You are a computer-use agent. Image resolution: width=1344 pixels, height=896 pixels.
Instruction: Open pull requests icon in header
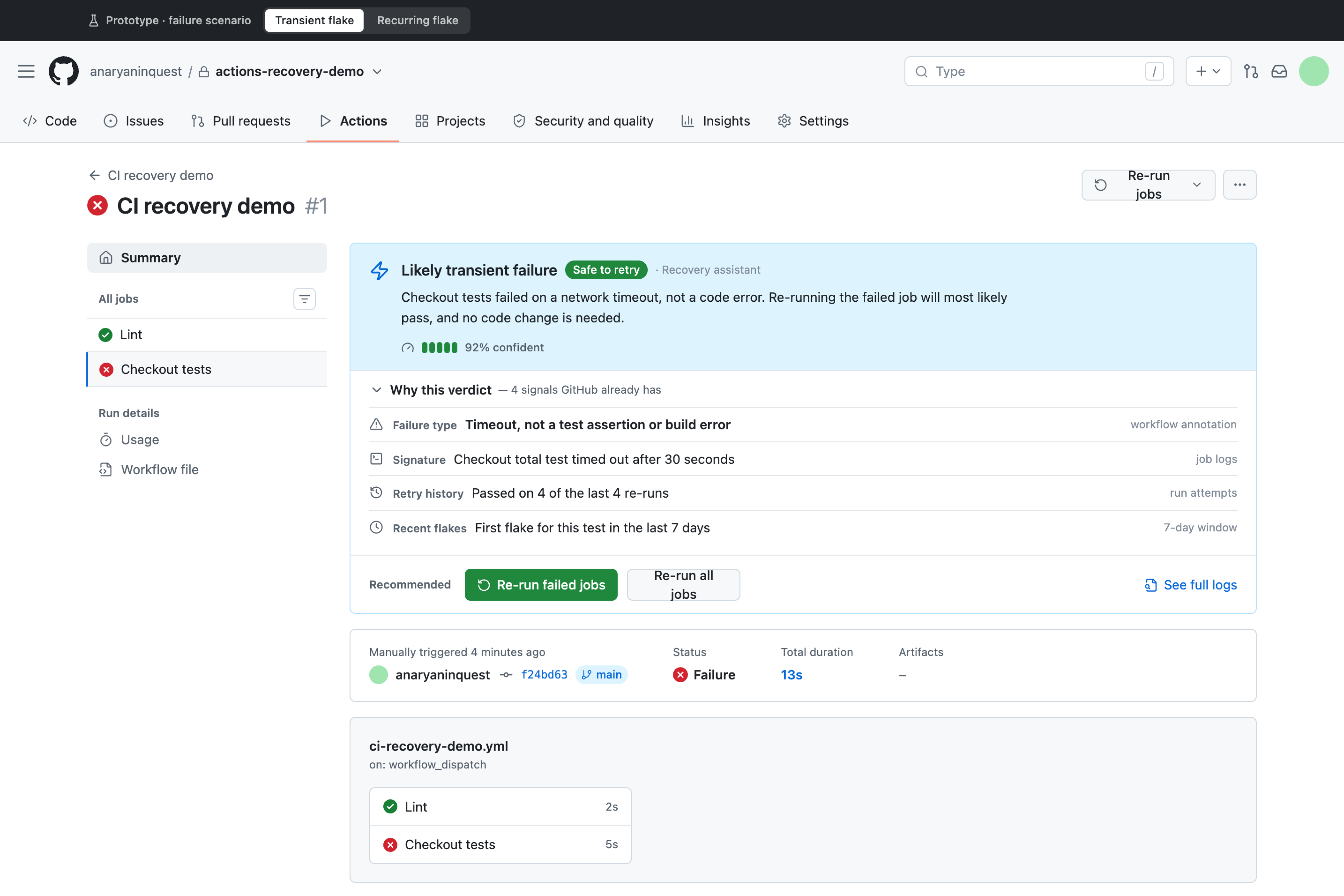(1250, 71)
